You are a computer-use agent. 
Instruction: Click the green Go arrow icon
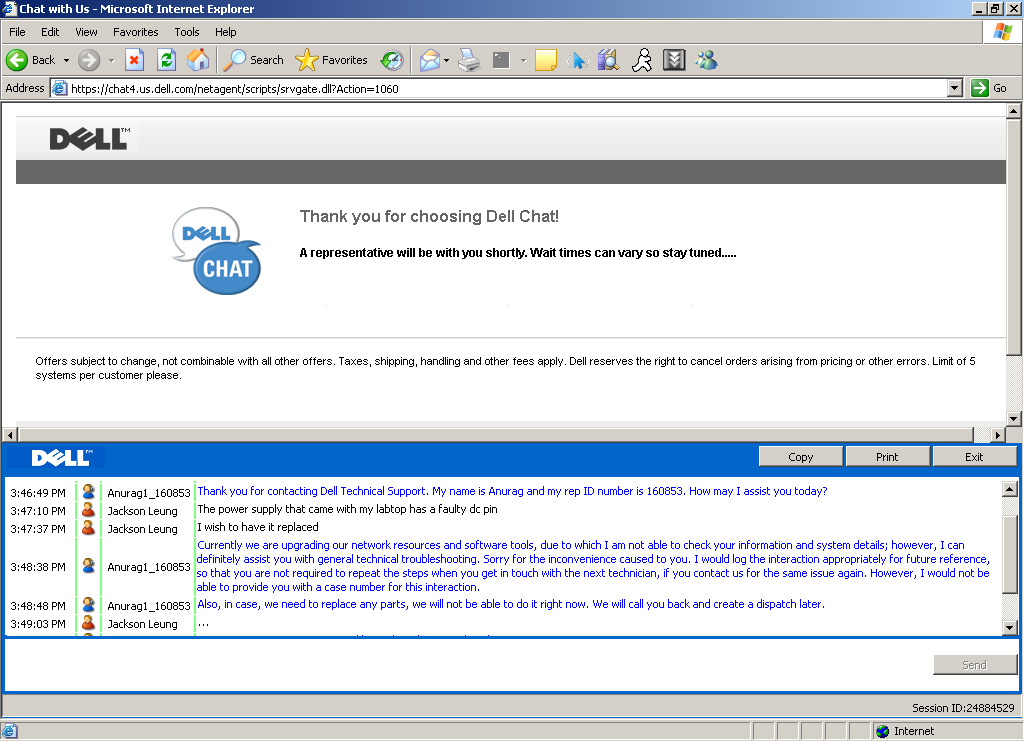tap(980, 88)
